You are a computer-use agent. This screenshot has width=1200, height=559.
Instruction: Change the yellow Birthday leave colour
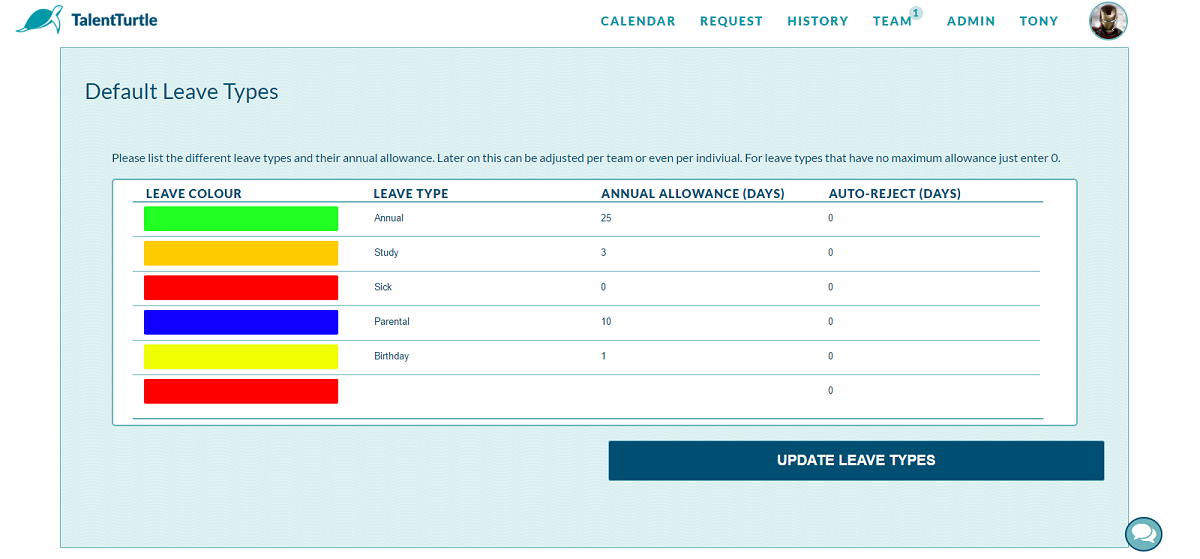point(241,356)
